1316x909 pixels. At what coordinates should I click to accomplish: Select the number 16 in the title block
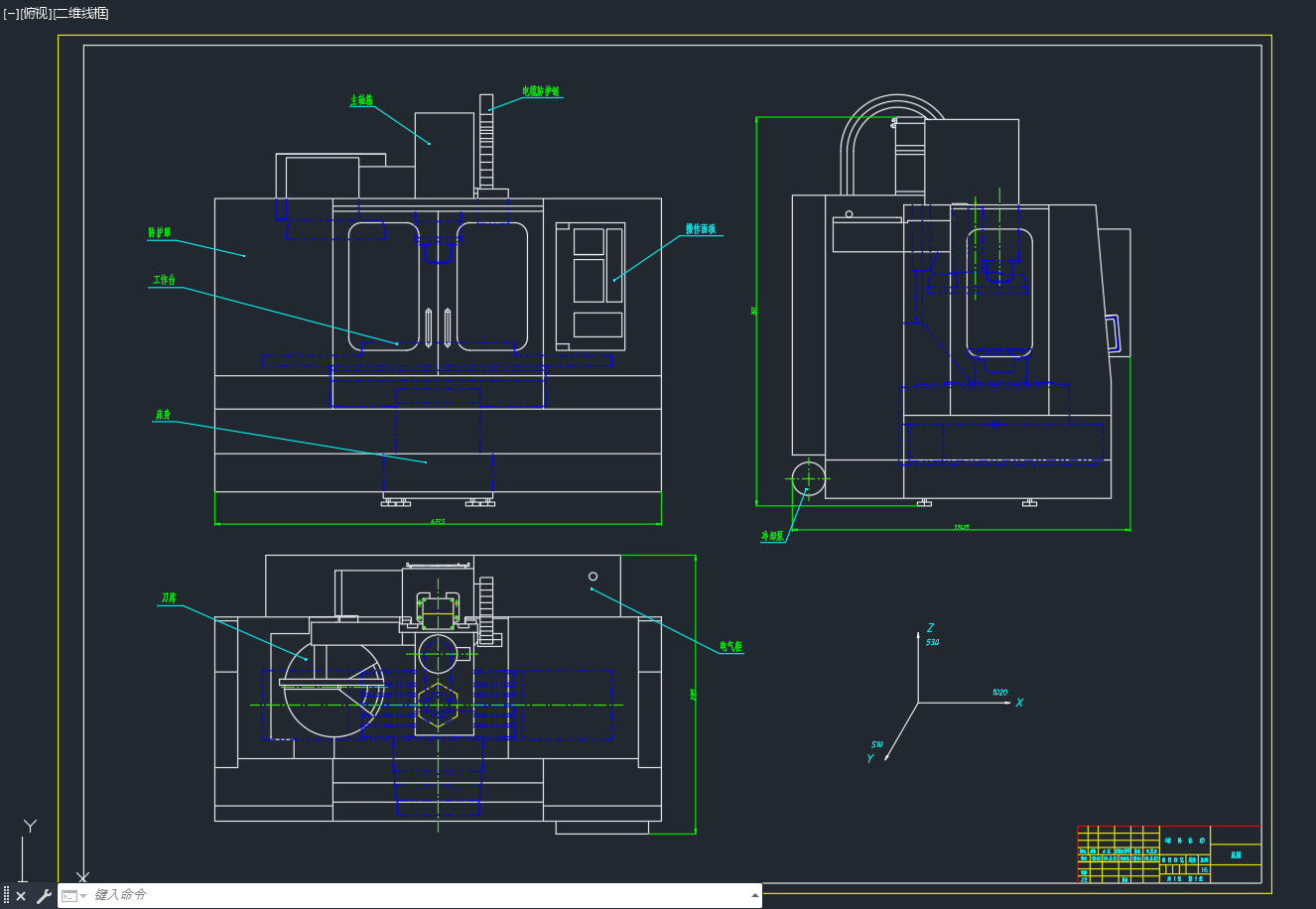tap(1204, 869)
